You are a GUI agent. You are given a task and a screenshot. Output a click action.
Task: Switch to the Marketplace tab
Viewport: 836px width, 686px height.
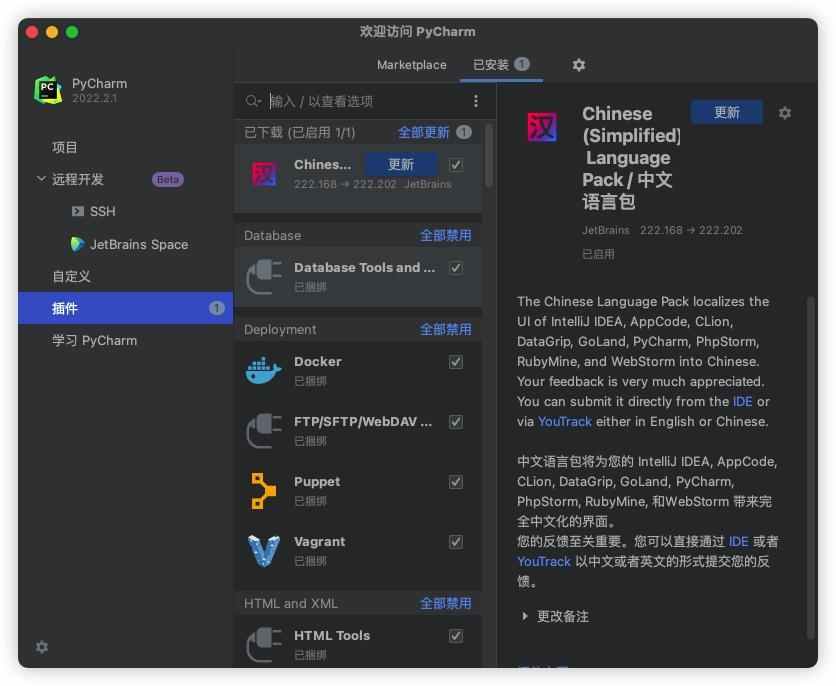point(412,65)
